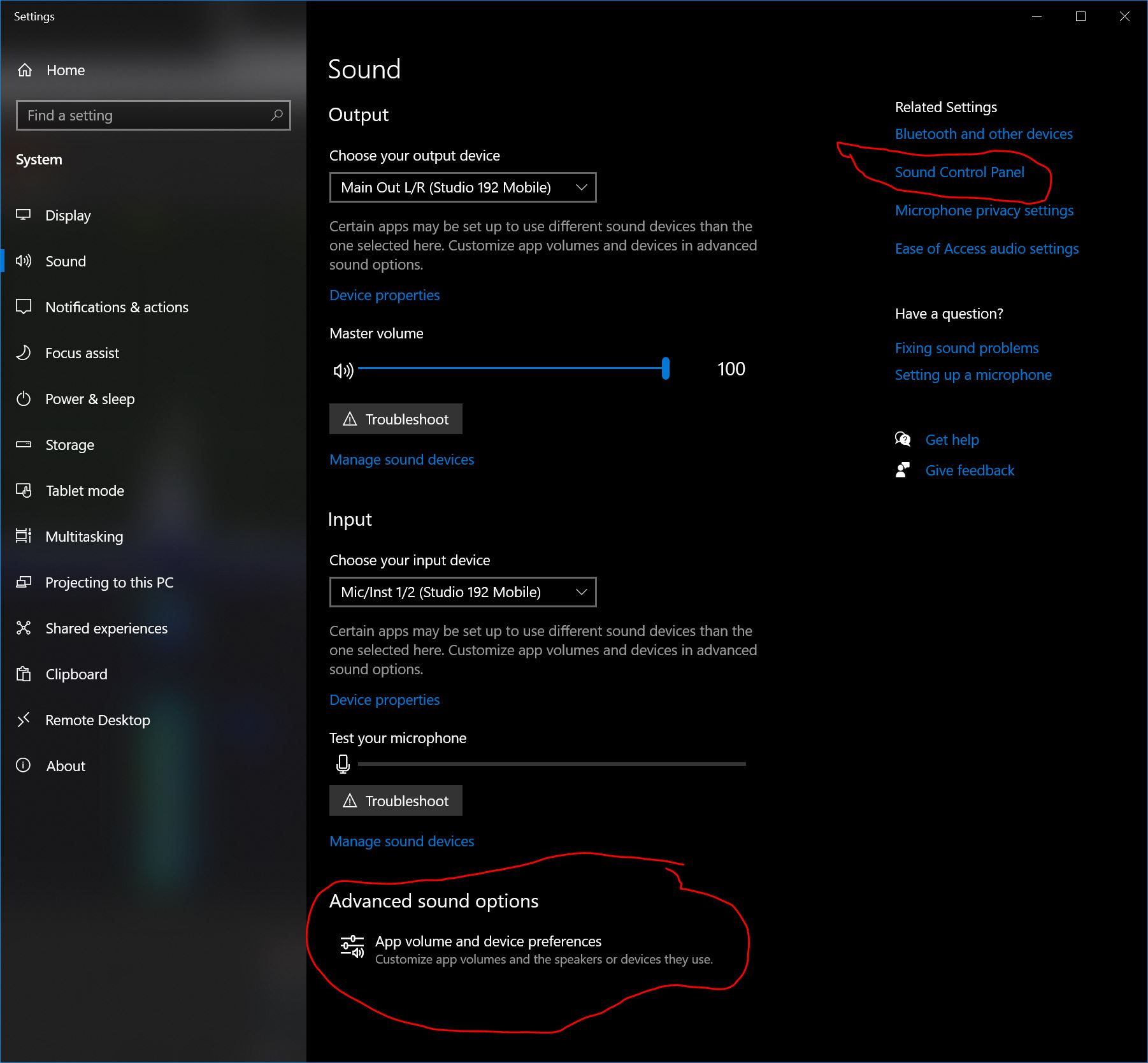Expand the output device dropdown

463,187
